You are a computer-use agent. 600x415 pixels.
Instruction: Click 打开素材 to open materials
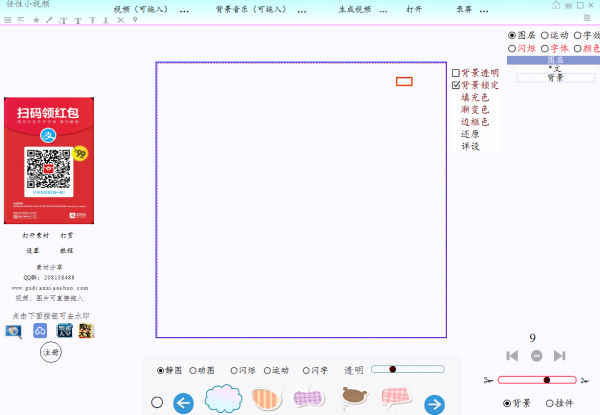(36, 235)
